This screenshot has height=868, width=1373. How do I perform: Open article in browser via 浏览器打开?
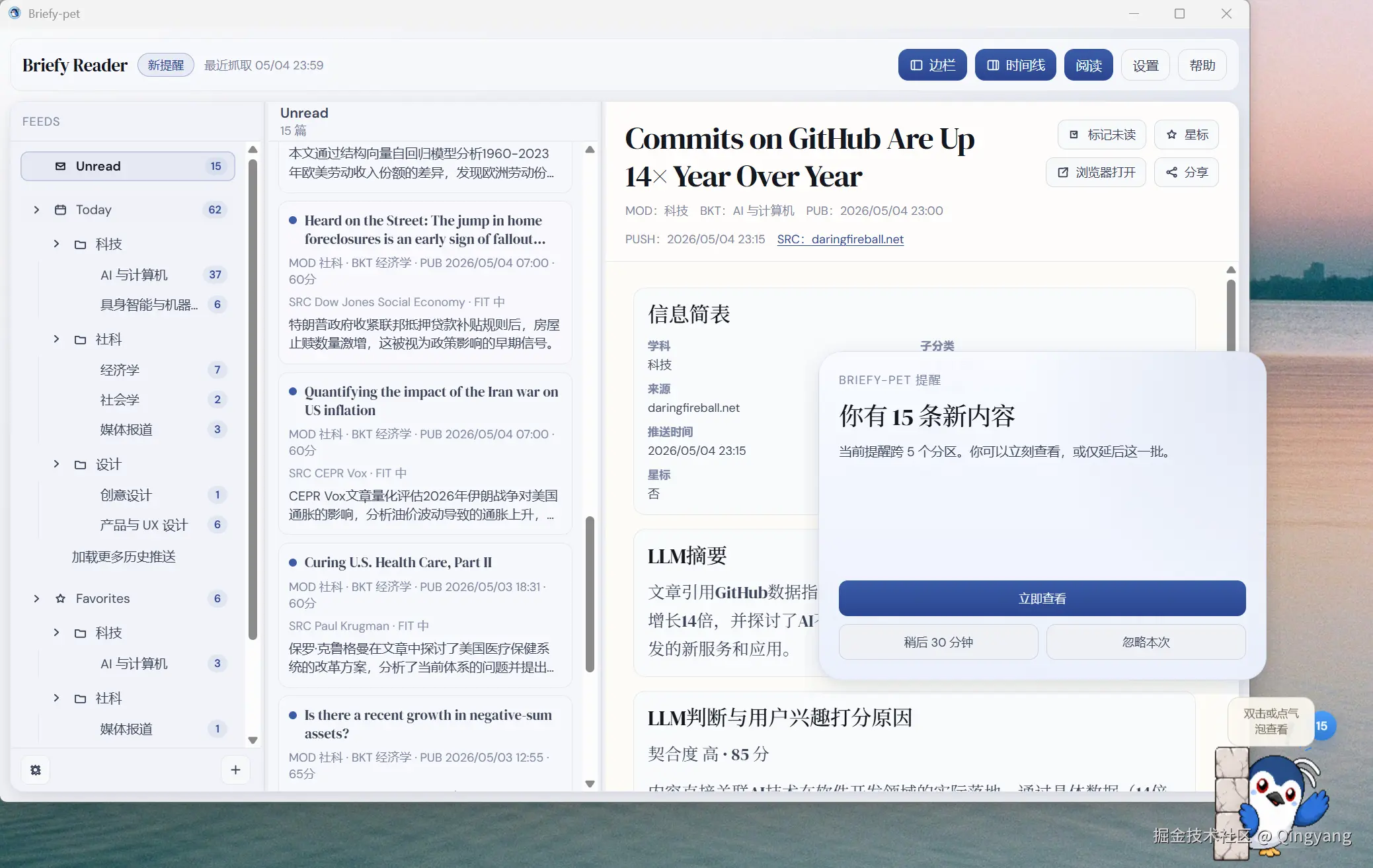point(1096,173)
